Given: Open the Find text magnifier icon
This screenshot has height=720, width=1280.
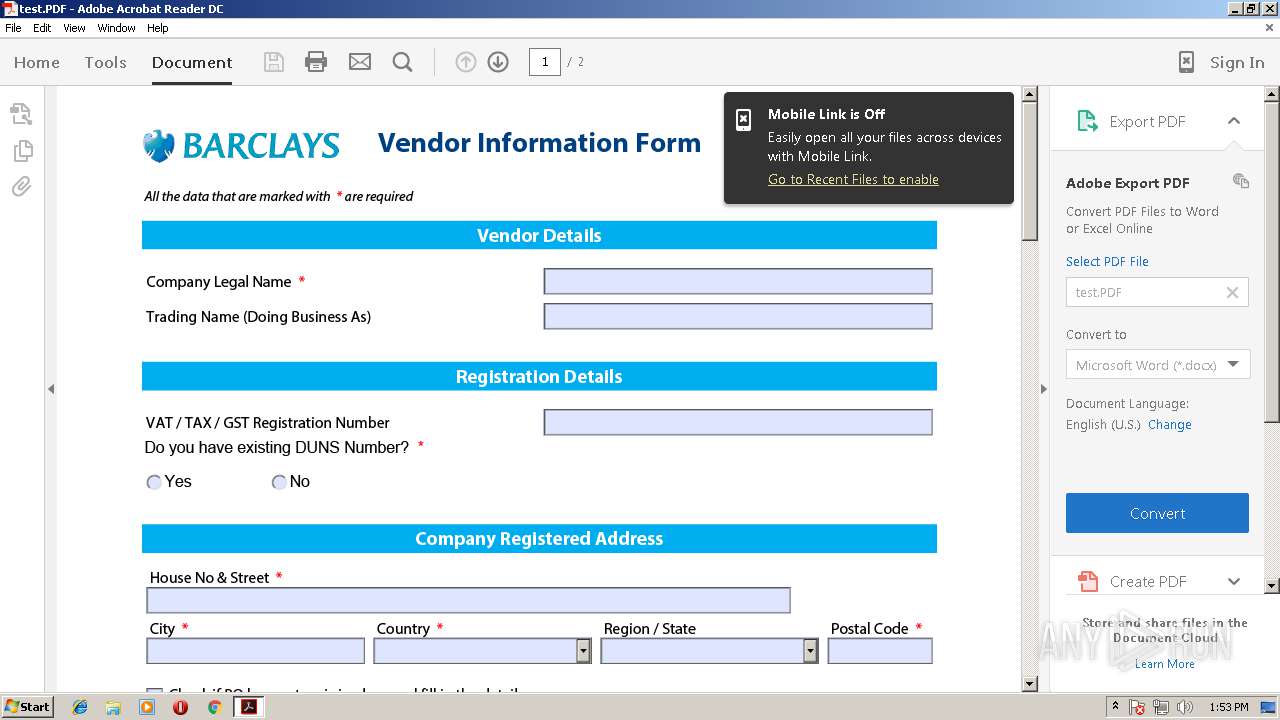Looking at the screenshot, I should 403,62.
